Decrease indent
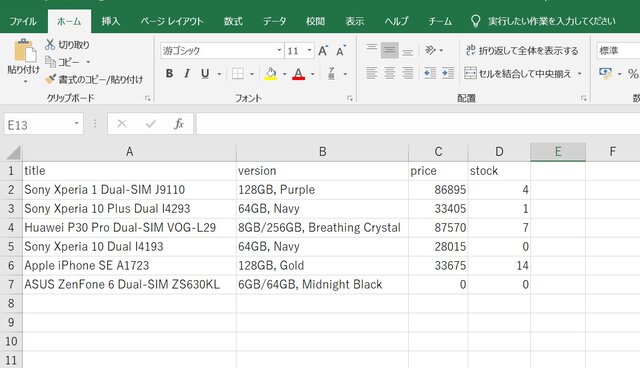Image resolution: width=640 pixels, height=368 pixels. 430,73
